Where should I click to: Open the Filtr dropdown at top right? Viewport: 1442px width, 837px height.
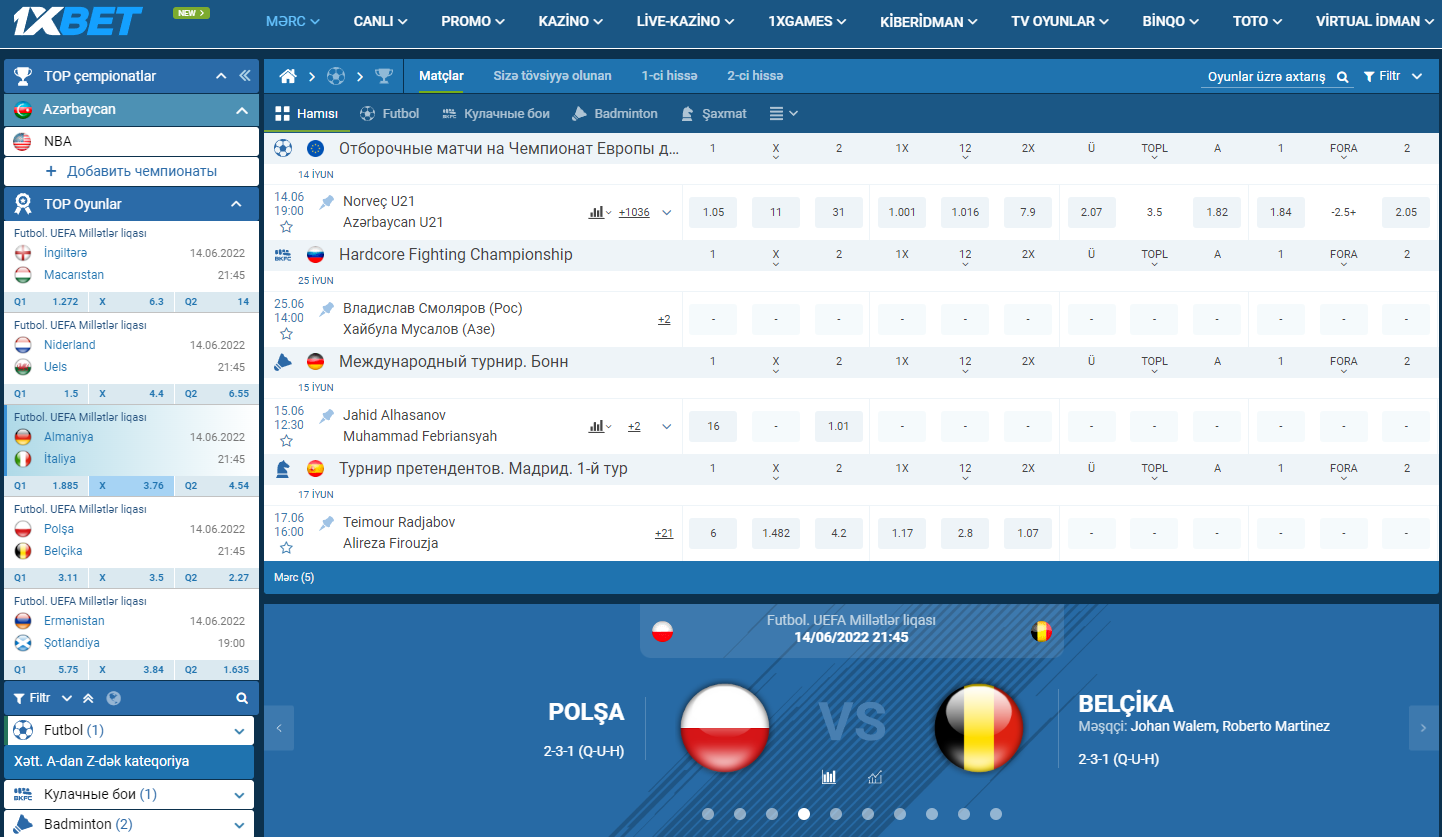pos(1393,76)
